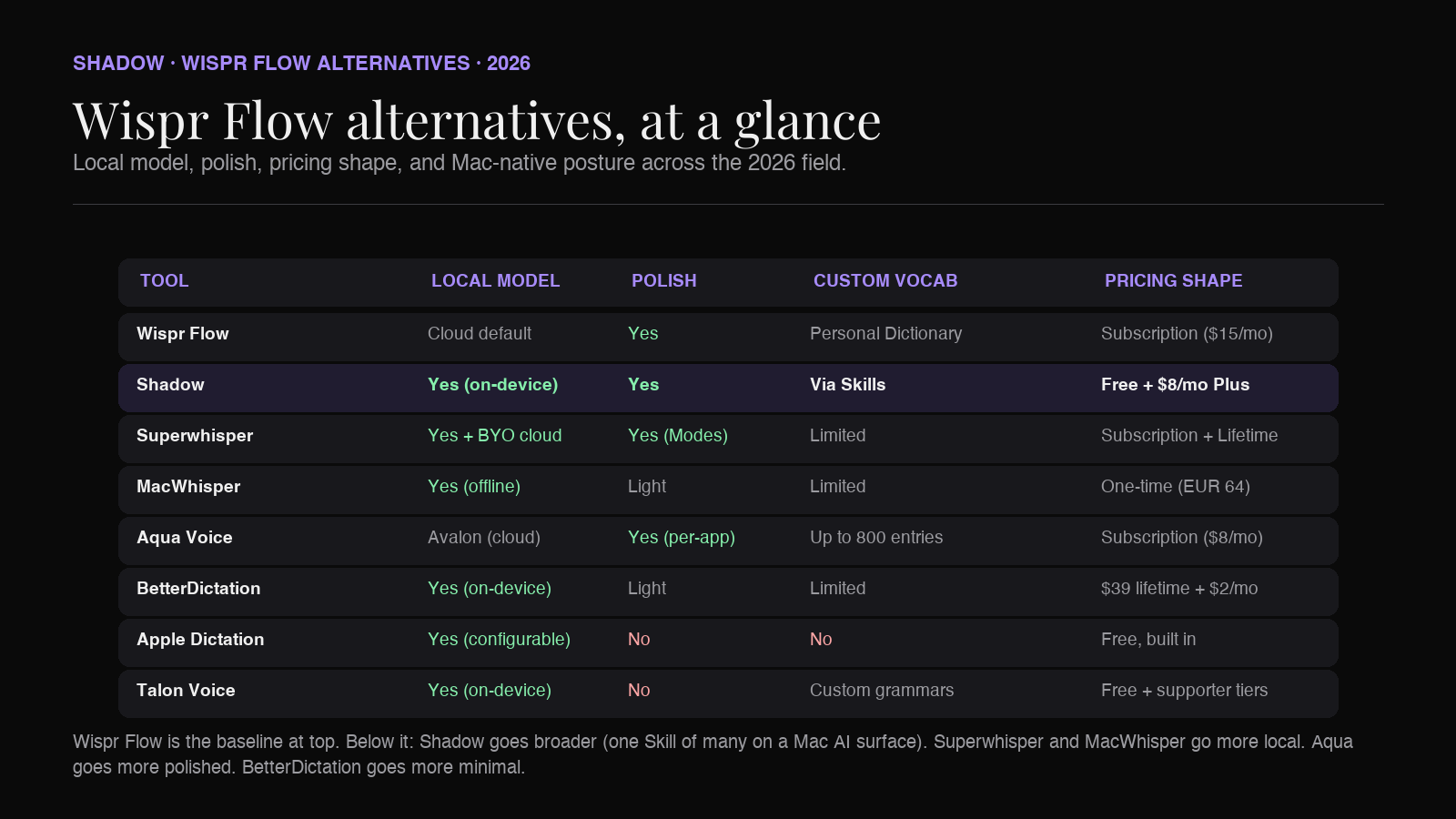This screenshot has height=819, width=1456.
Task: Click the 'Yes (Modes)' cell
Action: pos(678,436)
